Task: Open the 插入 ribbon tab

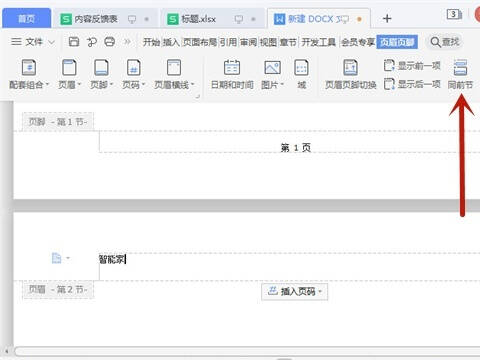Action: pos(171,42)
